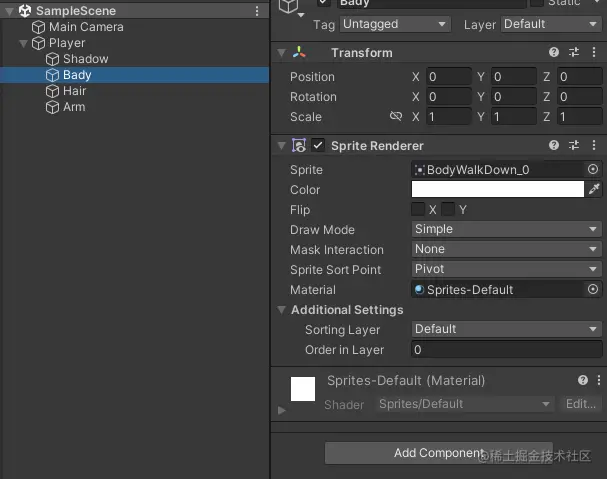
Task: Open Transform help reference
Action: [554, 52]
